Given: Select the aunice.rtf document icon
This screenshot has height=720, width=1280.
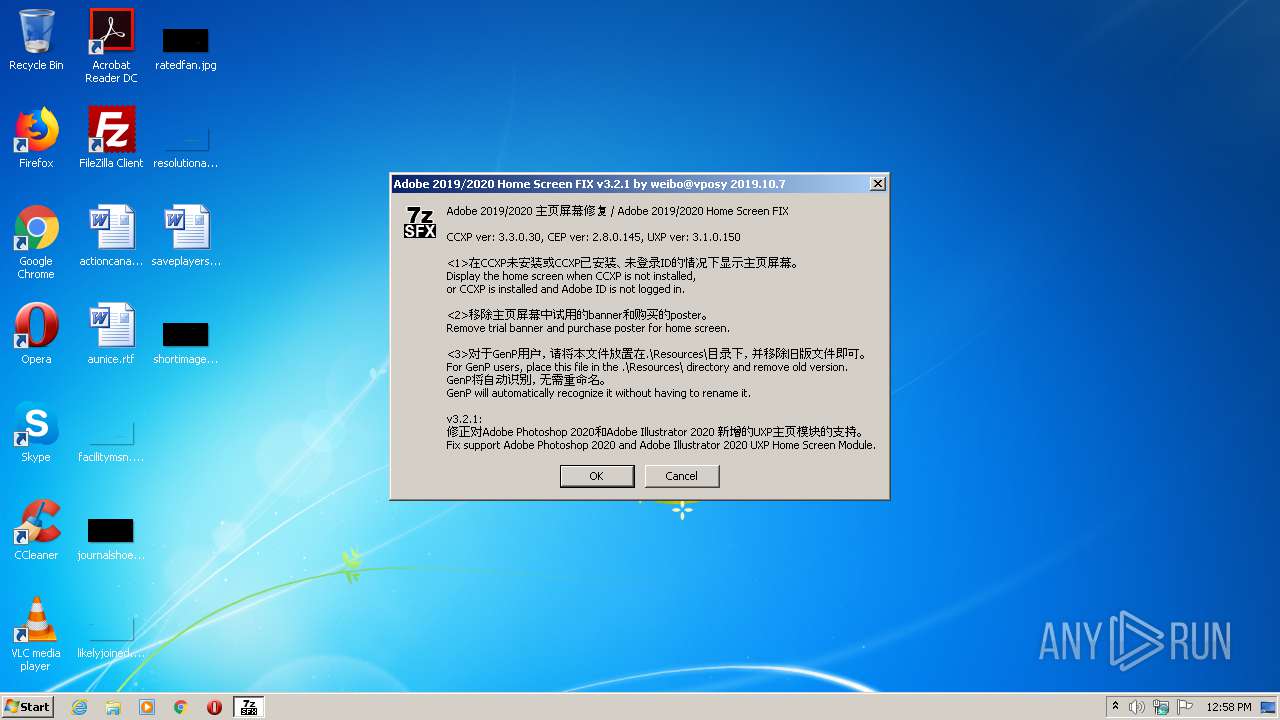Looking at the screenshot, I should point(111,334).
